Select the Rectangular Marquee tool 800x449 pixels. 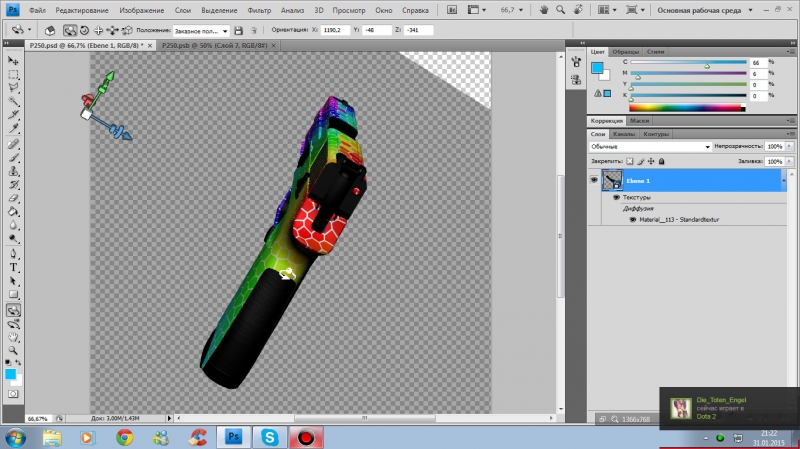[x=13, y=74]
